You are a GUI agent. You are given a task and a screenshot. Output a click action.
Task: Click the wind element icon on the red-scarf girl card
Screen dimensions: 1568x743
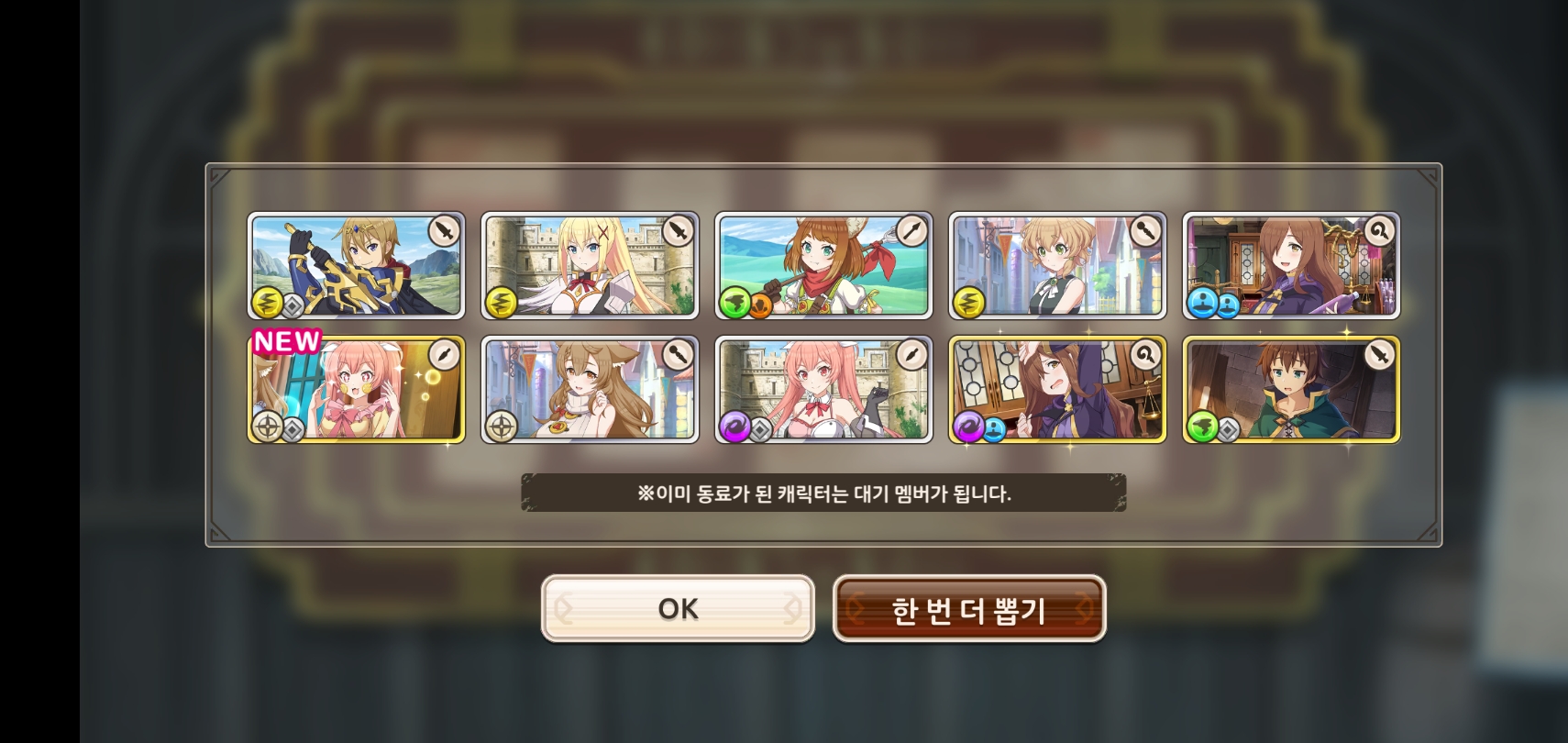click(734, 302)
